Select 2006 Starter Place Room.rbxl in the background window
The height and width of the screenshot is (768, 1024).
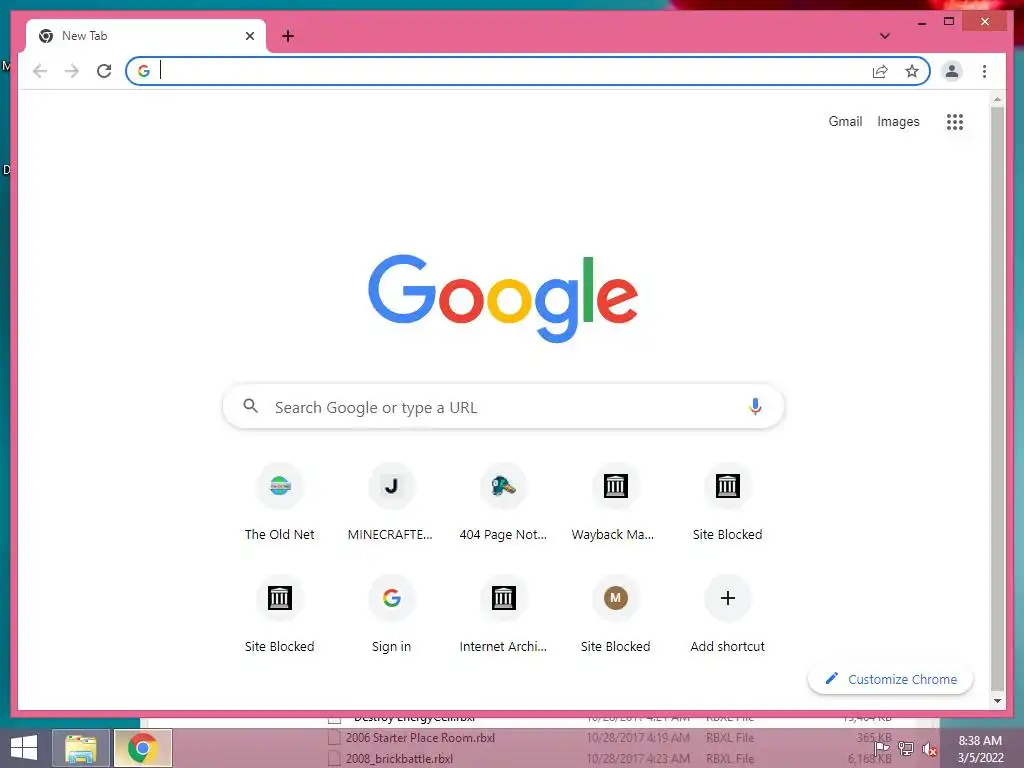coord(420,738)
